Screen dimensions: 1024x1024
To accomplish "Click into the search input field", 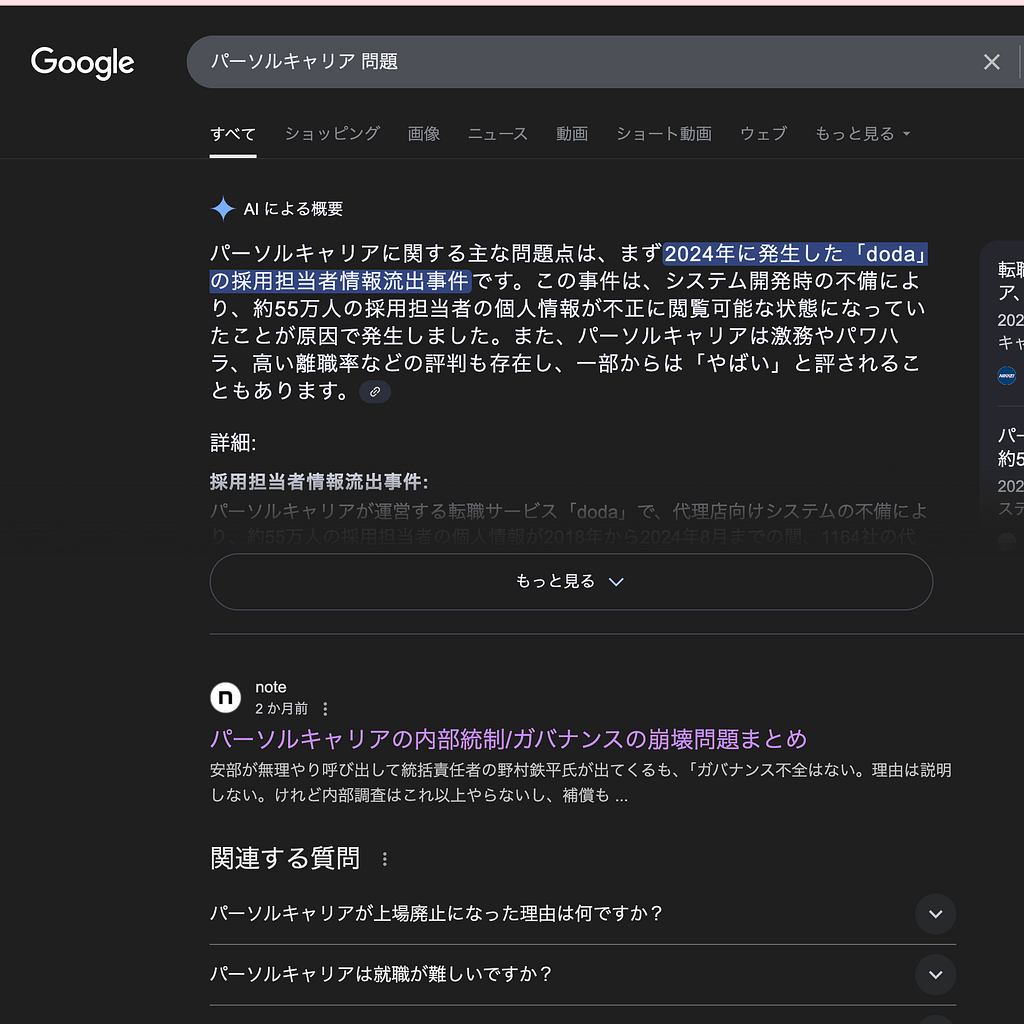I will [580, 62].
